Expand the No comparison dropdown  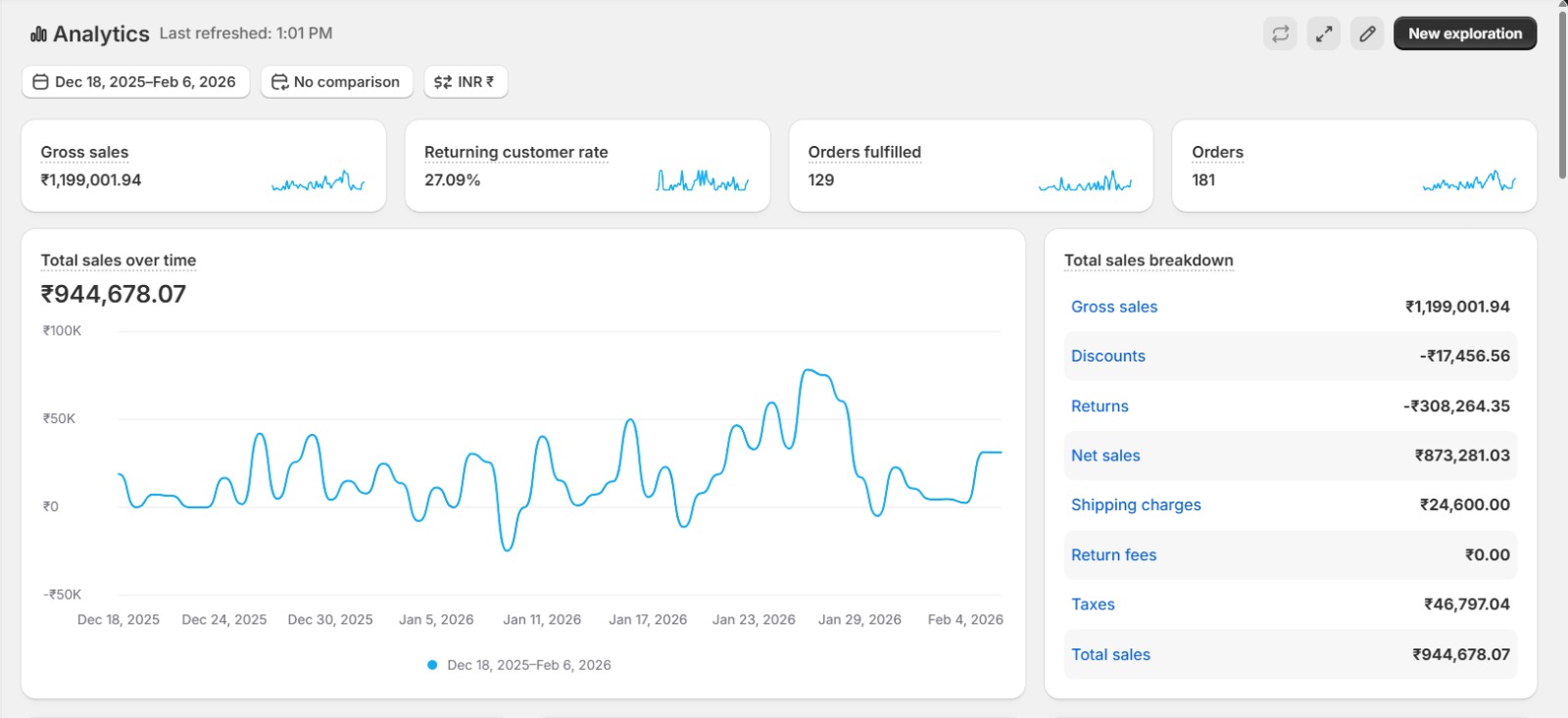[x=336, y=82]
